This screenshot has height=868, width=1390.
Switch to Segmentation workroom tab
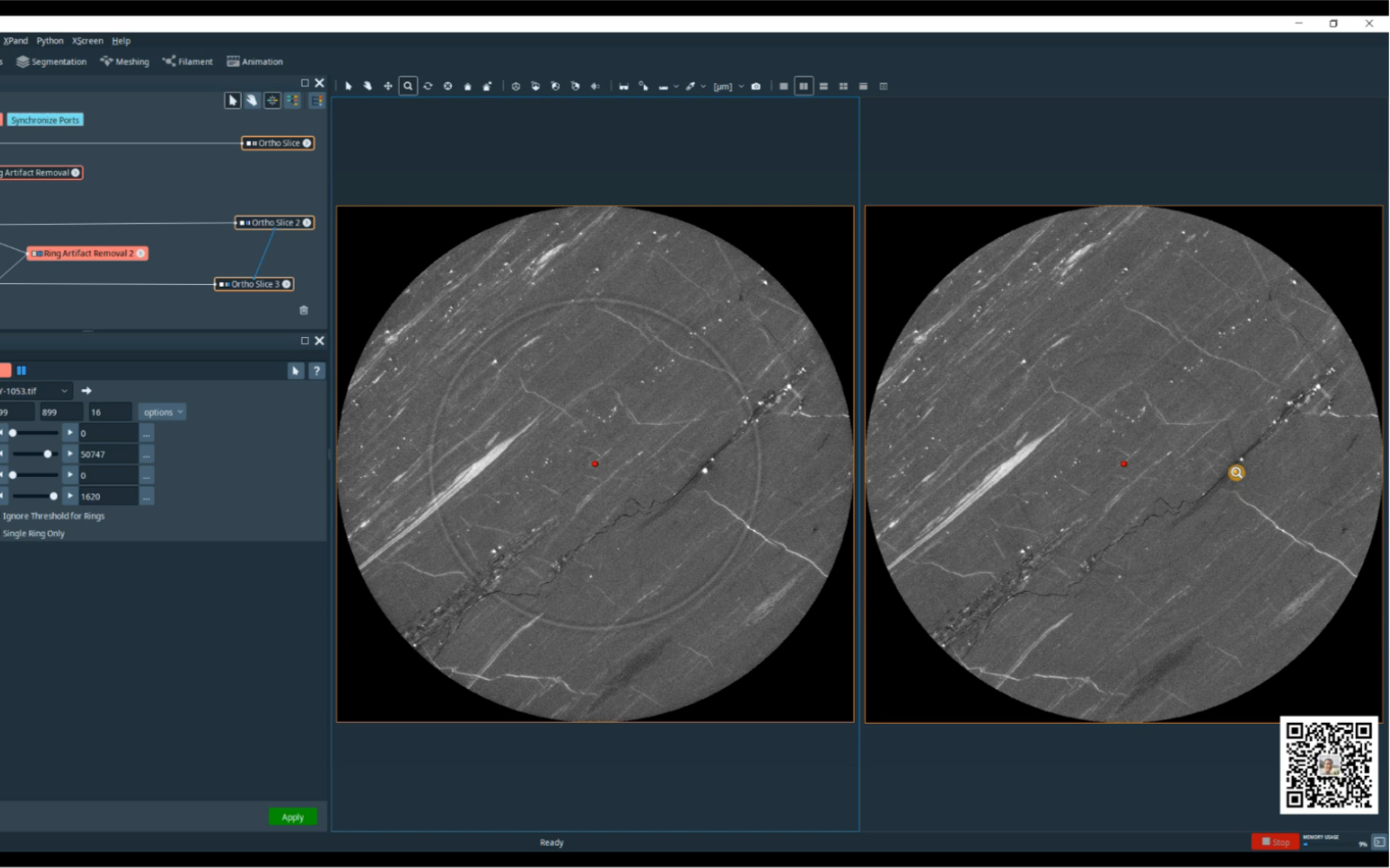(x=51, y=62)
